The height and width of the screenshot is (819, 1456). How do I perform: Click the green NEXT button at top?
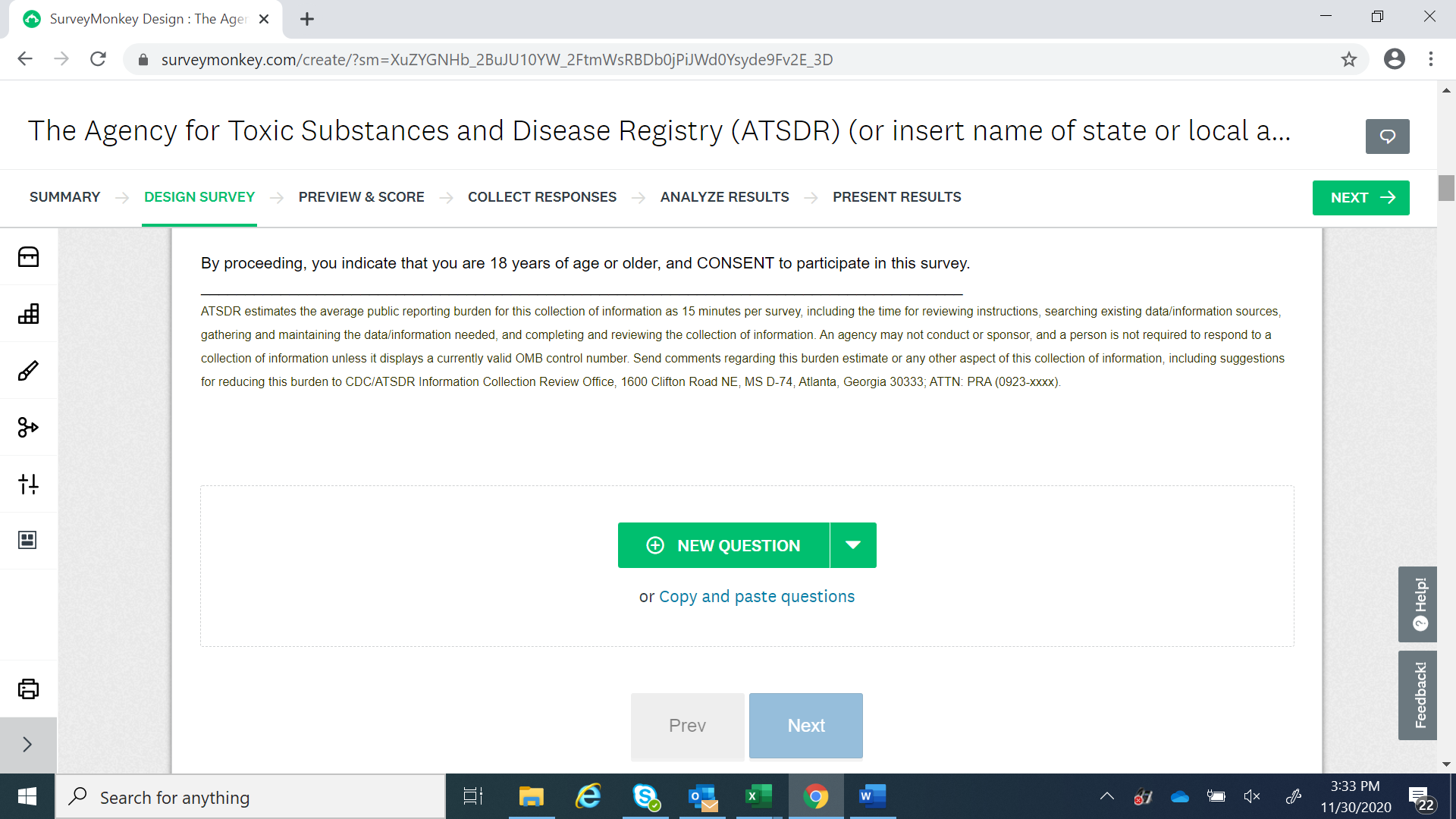click(1360, 198)
